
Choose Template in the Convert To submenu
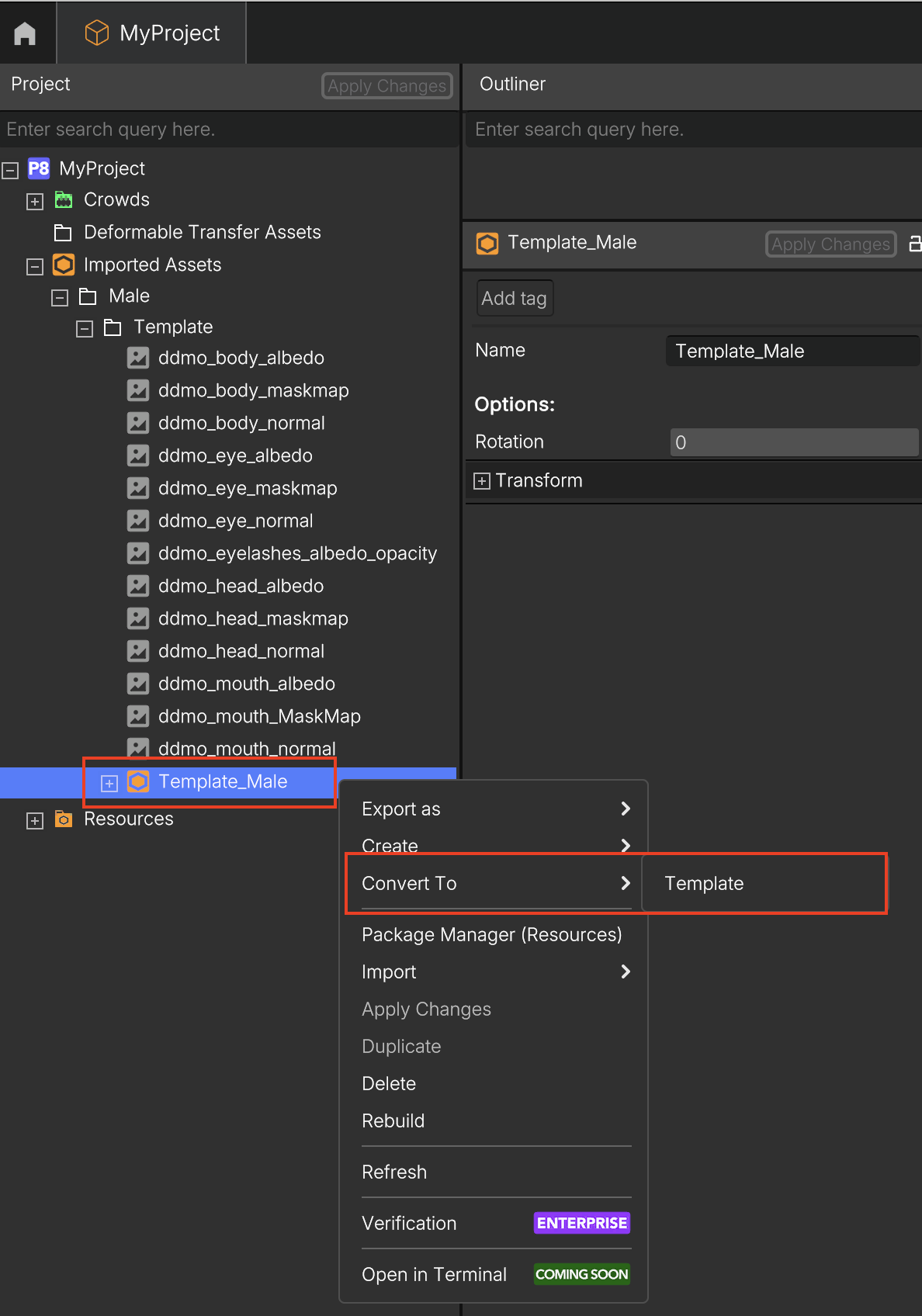click(x=764, y=883)
